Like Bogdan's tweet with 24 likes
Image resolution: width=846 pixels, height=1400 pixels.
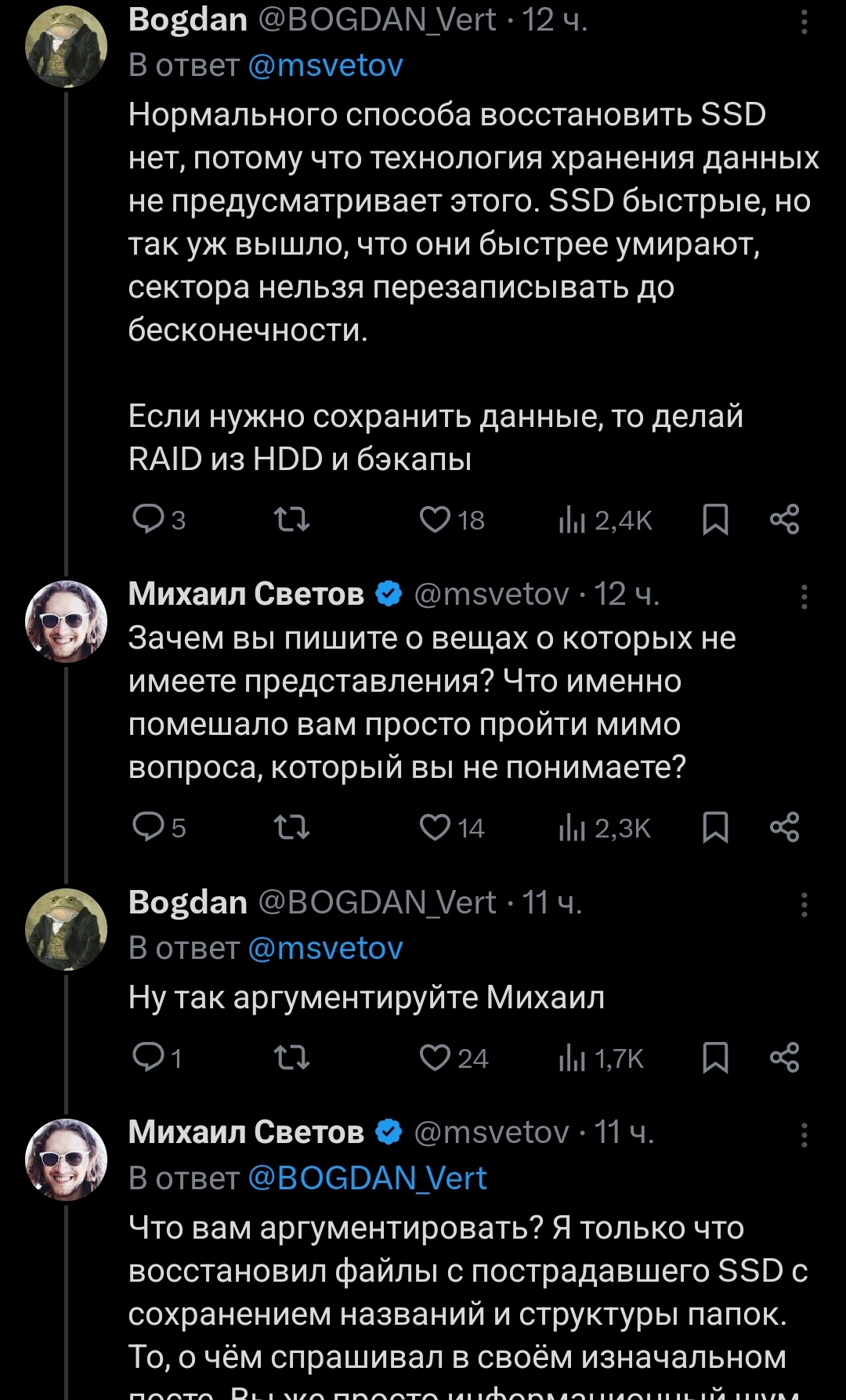436,1058
